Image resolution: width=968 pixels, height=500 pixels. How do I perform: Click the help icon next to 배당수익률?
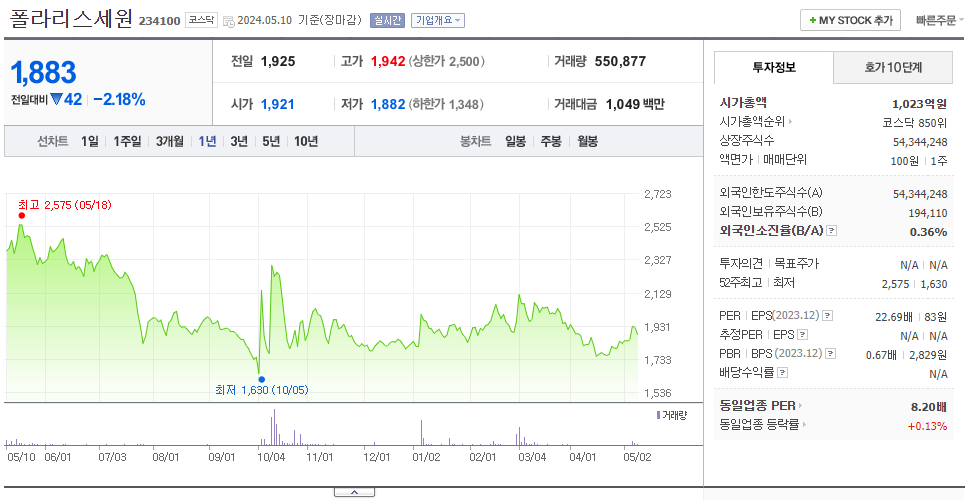pos(783,373)
